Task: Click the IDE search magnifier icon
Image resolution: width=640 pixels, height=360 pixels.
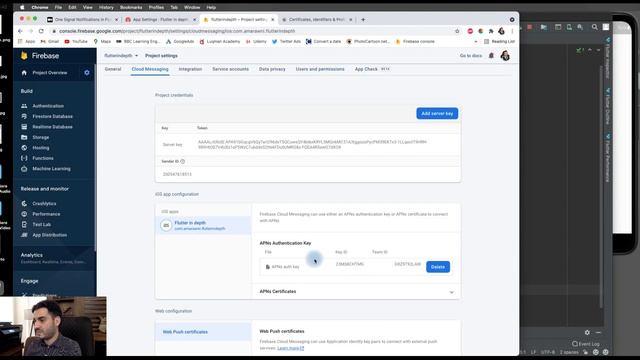Action: pos(595,27)
